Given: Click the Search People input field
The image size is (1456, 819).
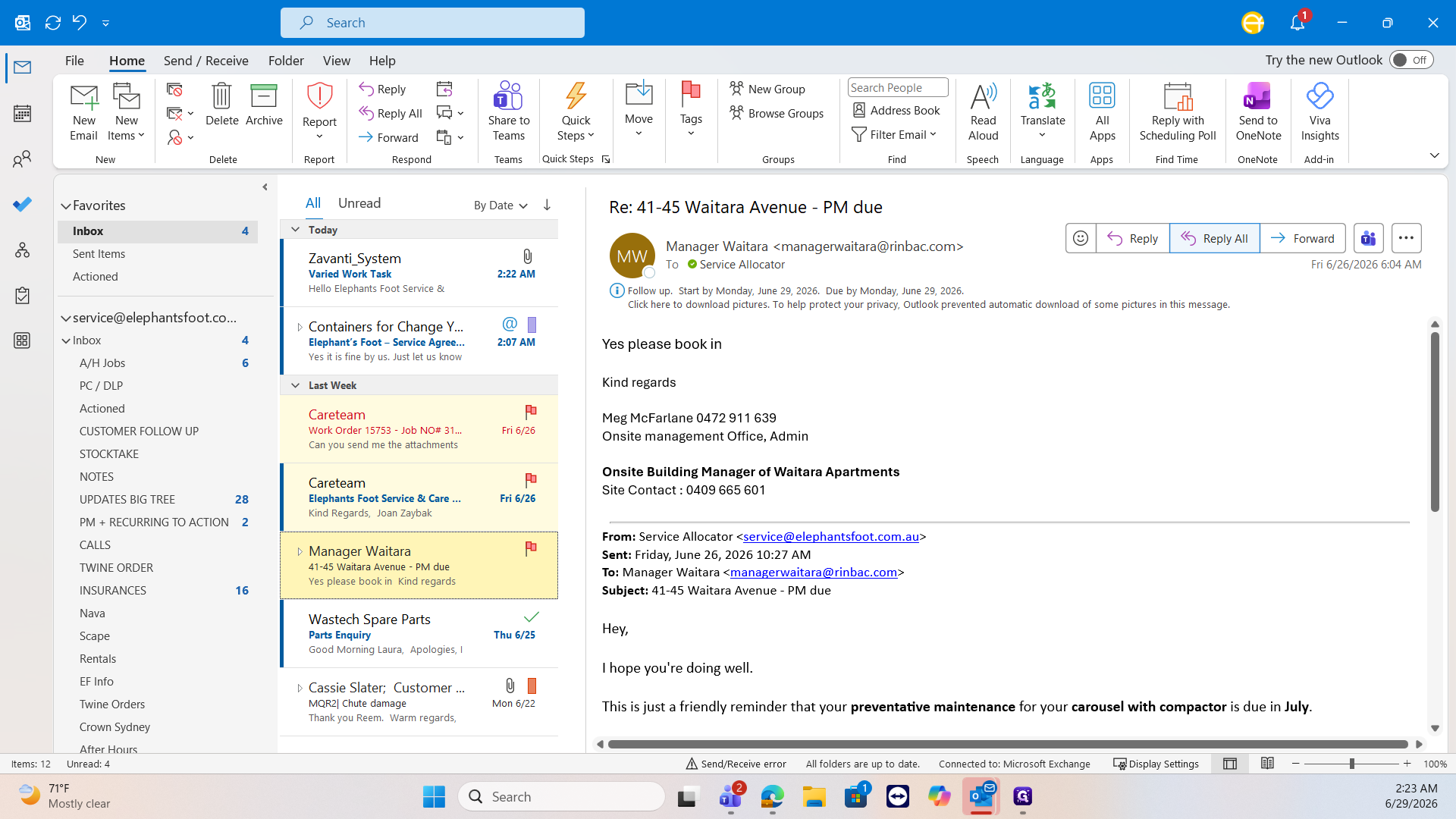Looking at the screenshot, I should [x=898, y=88].
